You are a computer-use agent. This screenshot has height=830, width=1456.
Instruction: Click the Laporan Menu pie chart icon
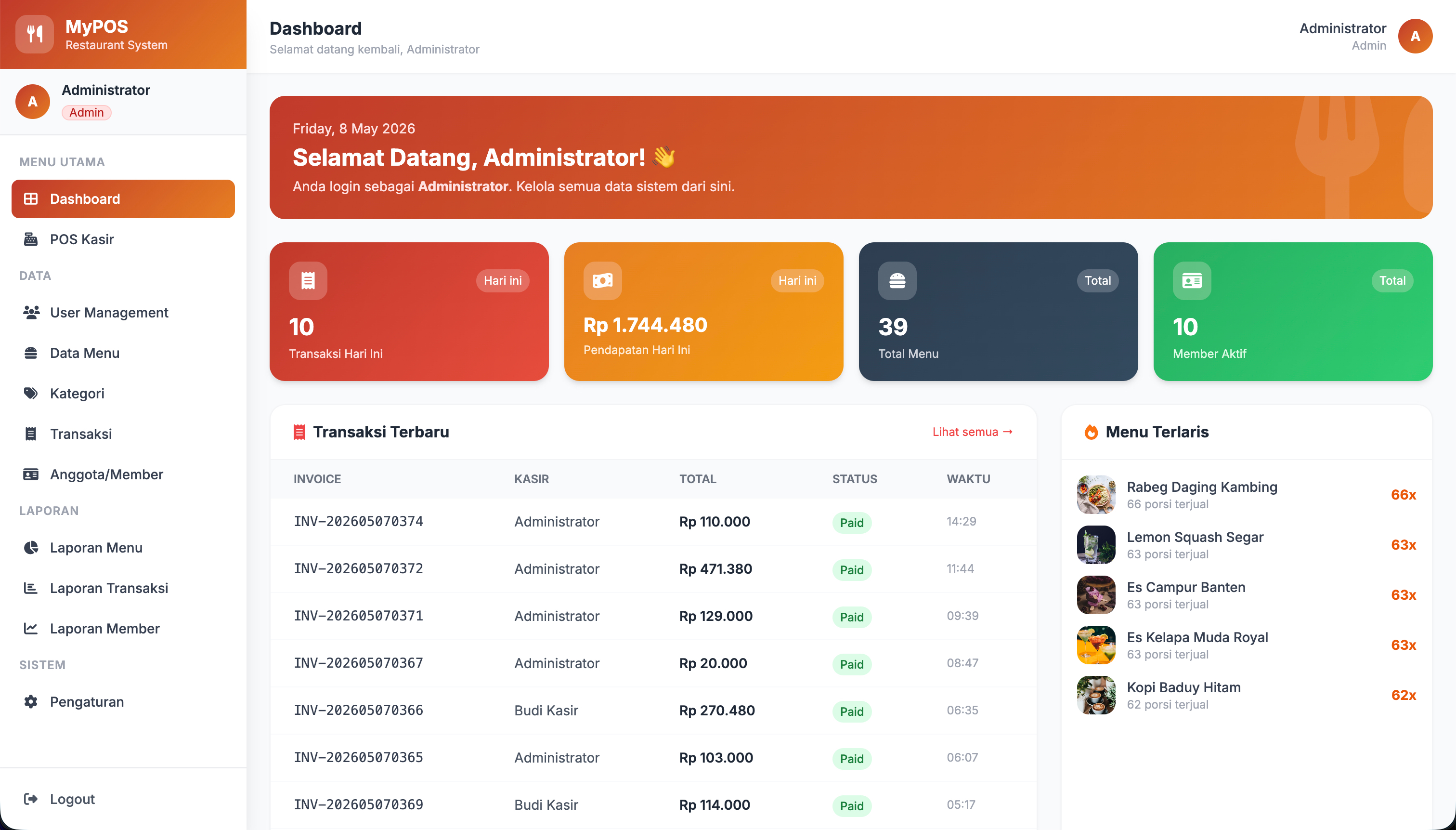pyautogui.click(x=31, y=548)
